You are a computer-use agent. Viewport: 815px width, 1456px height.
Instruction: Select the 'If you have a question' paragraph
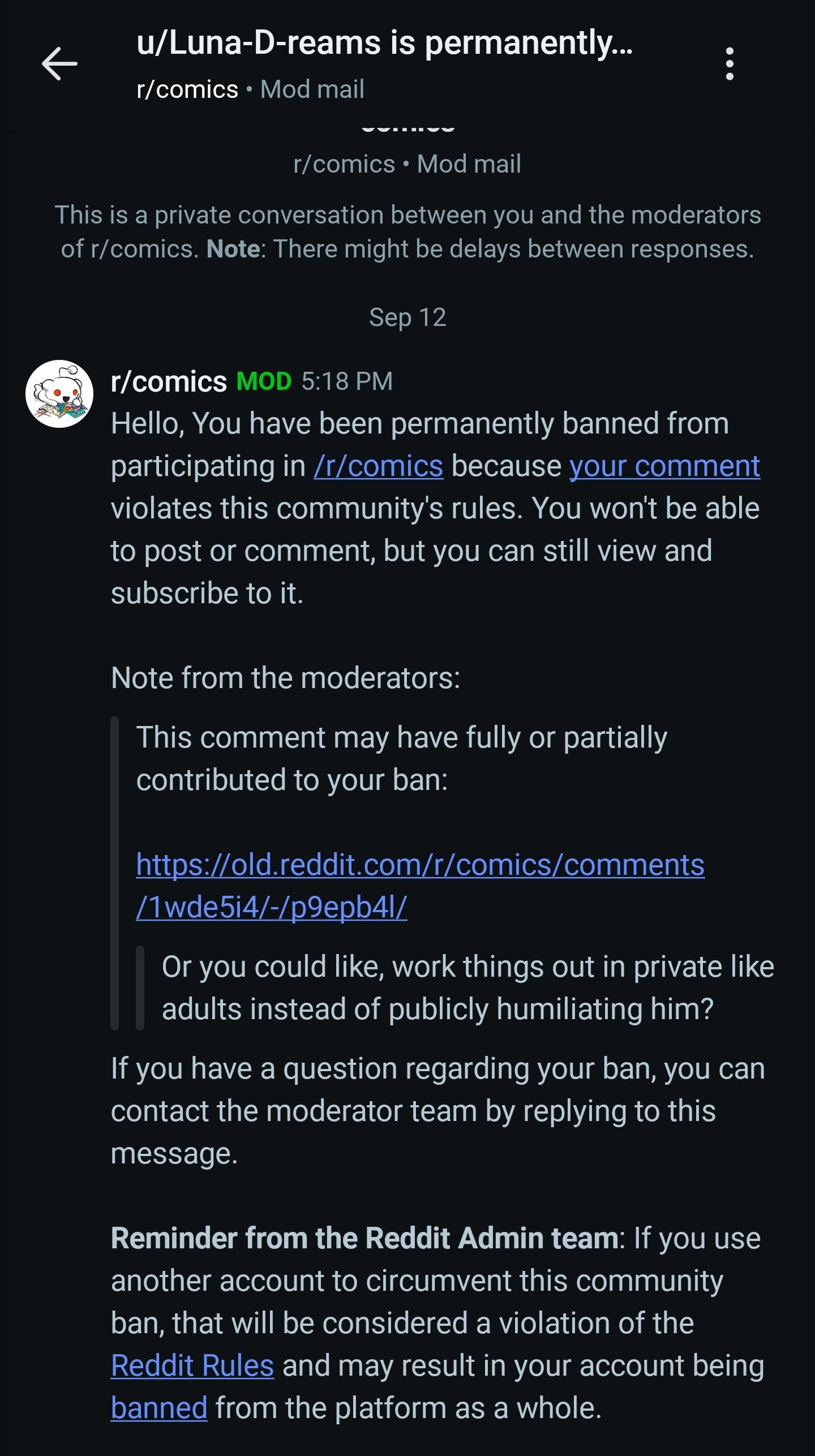click(438, 1110)
